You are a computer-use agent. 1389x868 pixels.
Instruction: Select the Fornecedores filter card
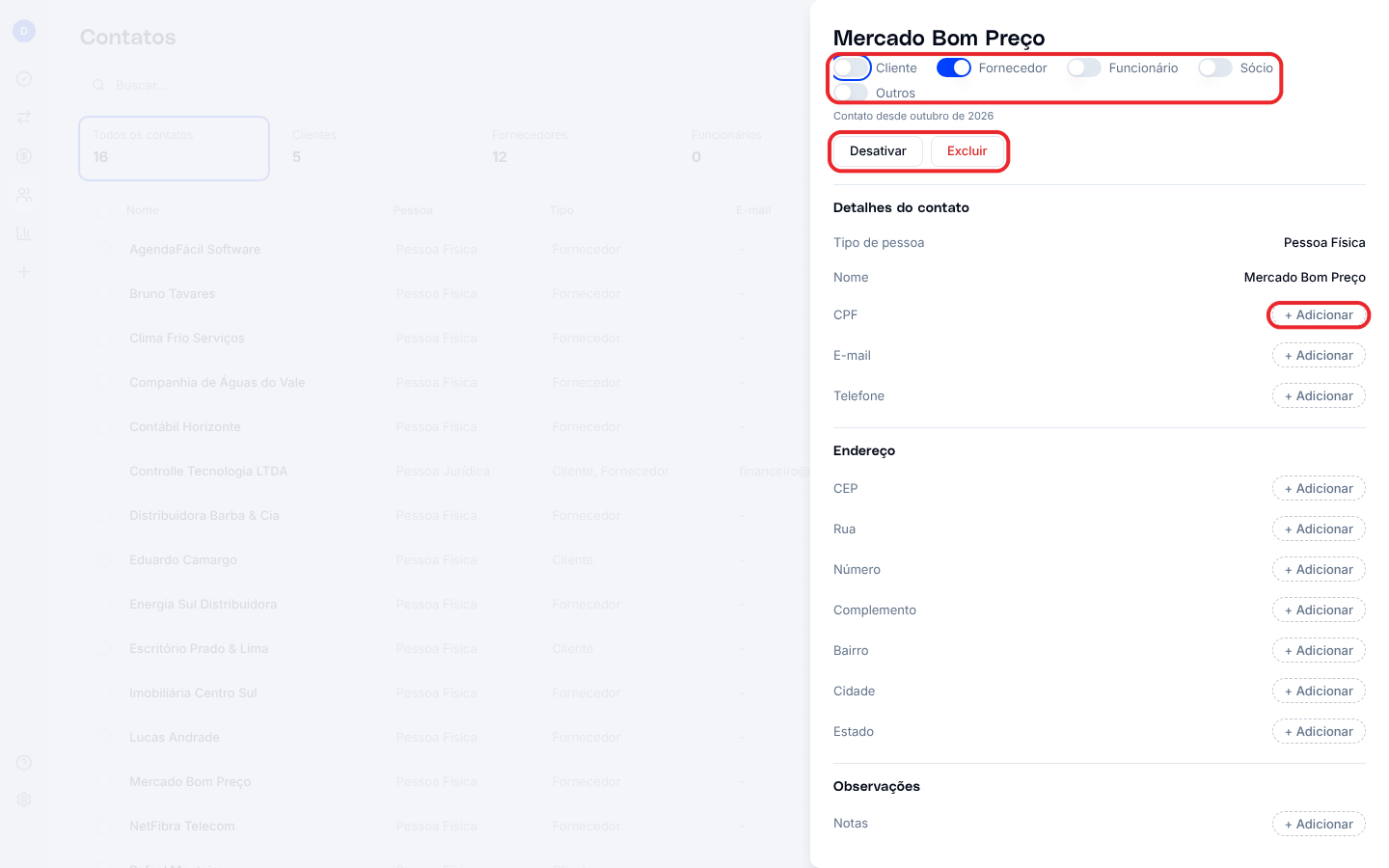[x=572, y=149]
